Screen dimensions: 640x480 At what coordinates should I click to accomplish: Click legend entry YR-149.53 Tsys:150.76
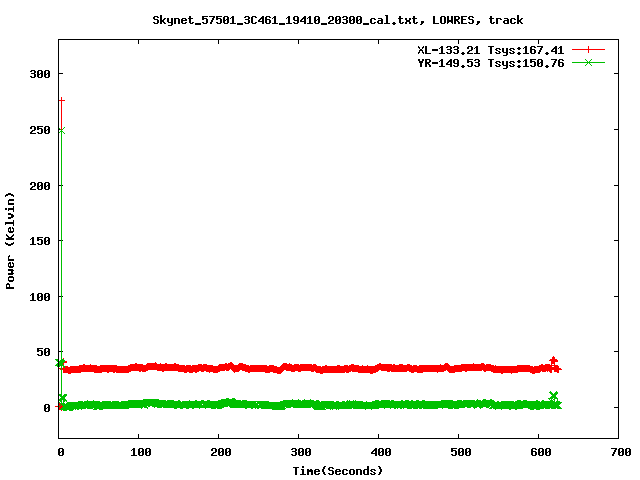click(x=490, y=63)
